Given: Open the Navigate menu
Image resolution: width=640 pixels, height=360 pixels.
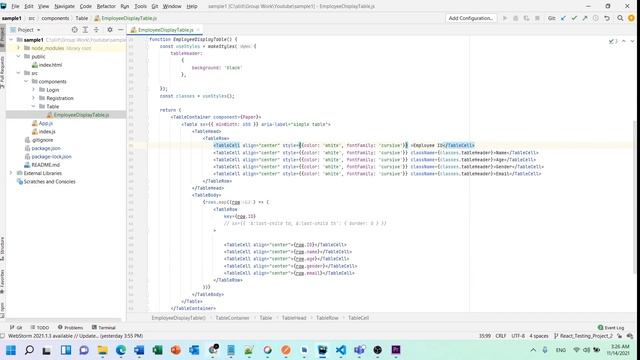Looking at the screenshot, I should click(64, 6).
